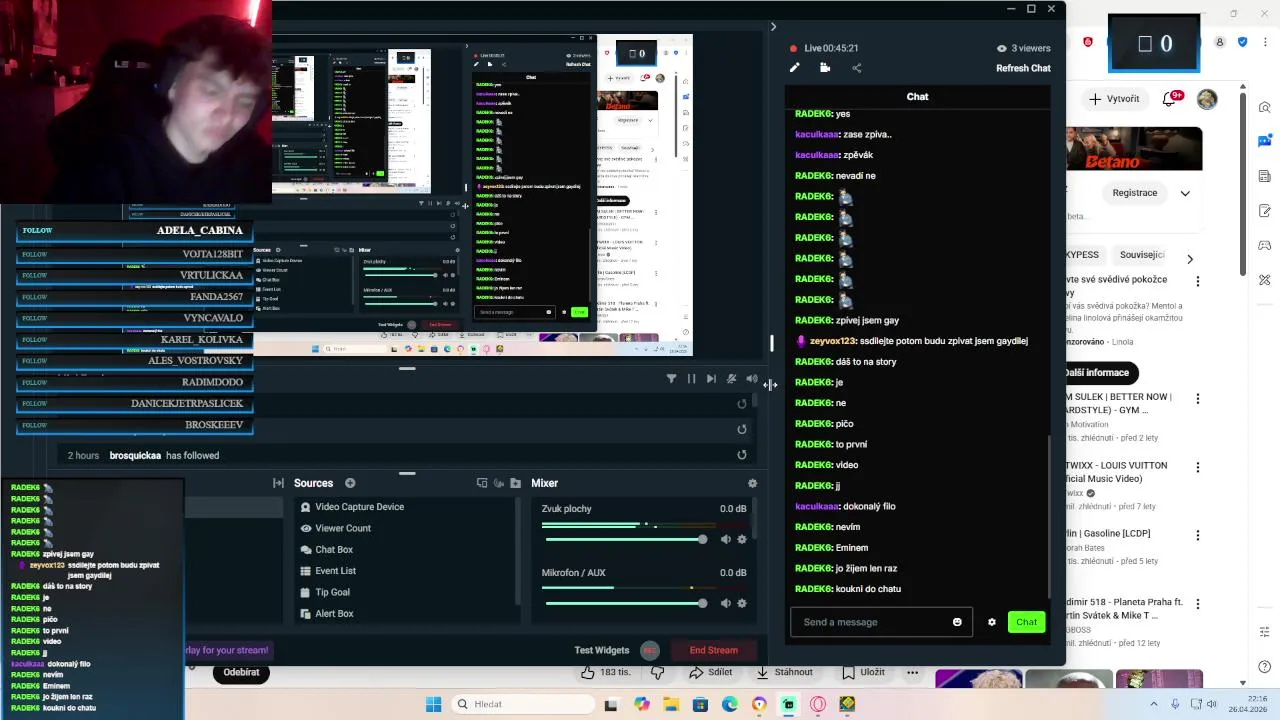Click the Odebírat subscribe button

click(241, 672)
